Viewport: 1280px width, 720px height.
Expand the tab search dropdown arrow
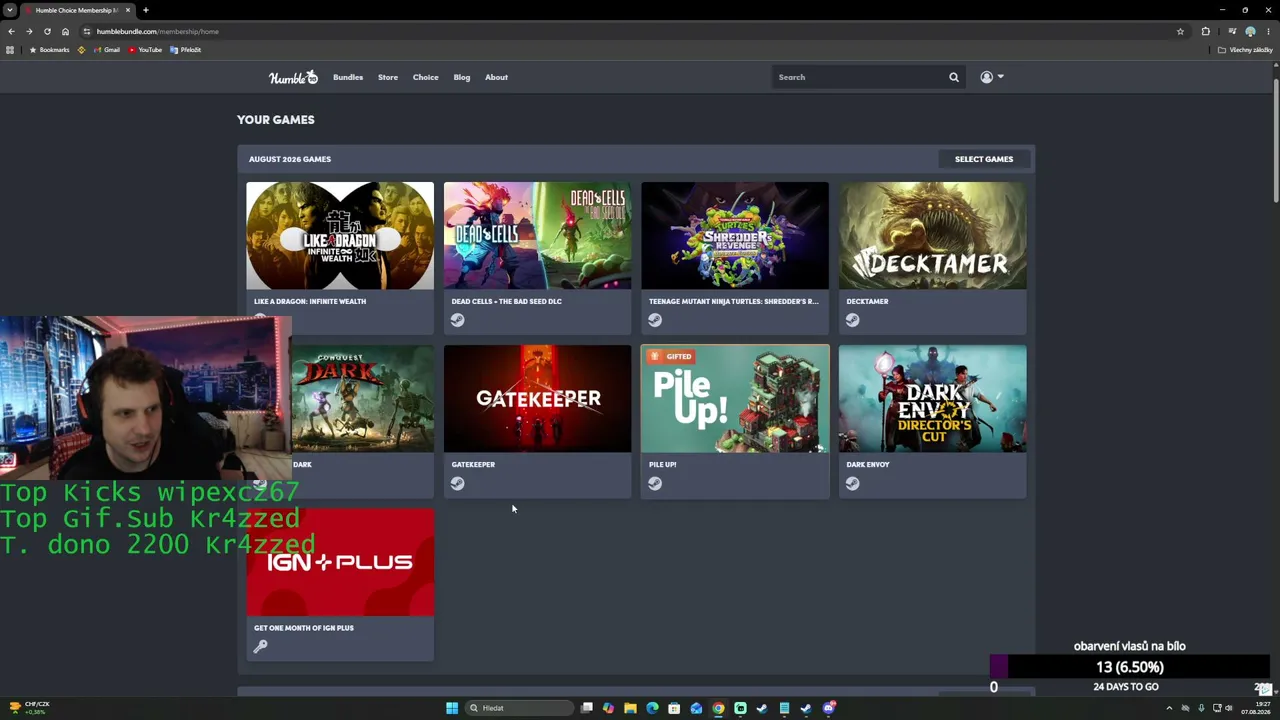click(10, 10)
